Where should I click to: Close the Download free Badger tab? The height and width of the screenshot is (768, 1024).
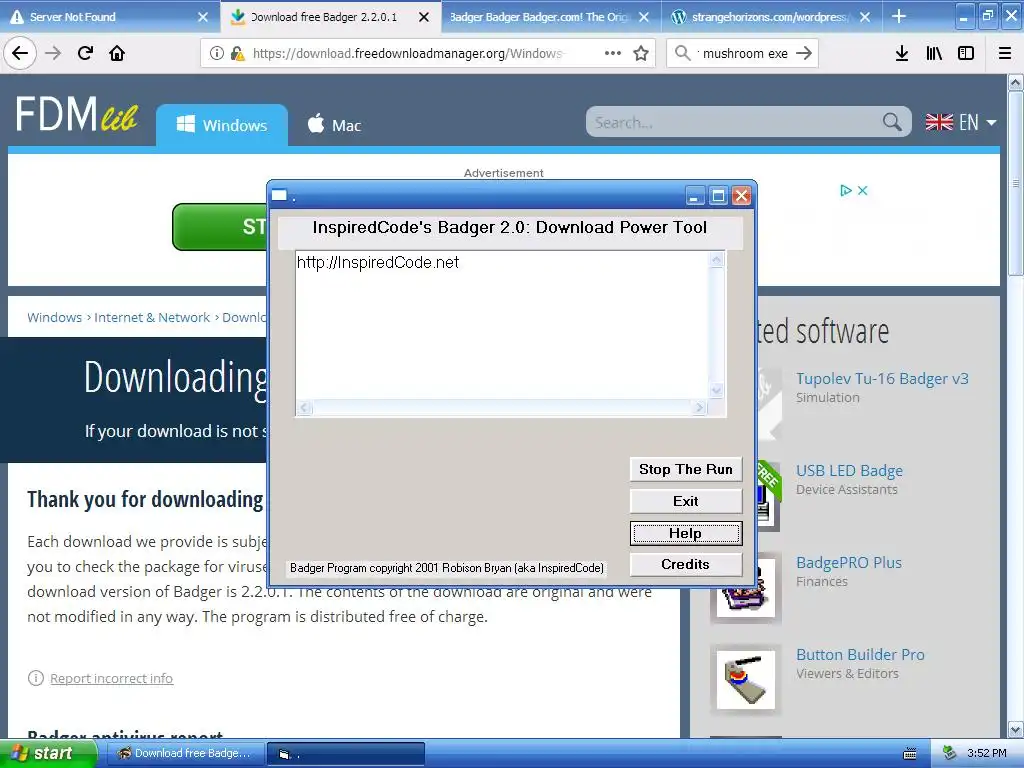point(424,17)
